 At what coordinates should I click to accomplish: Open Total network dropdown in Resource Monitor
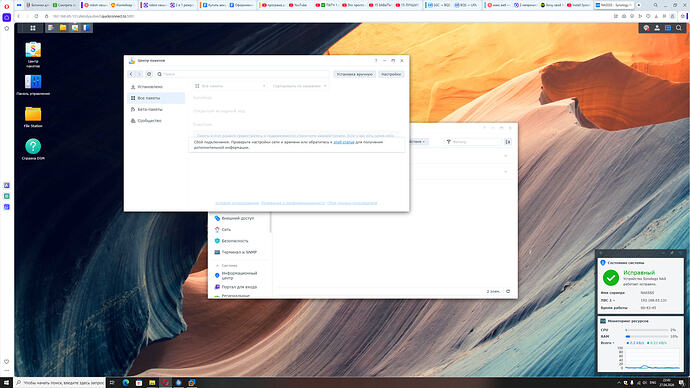click(607, 343)
